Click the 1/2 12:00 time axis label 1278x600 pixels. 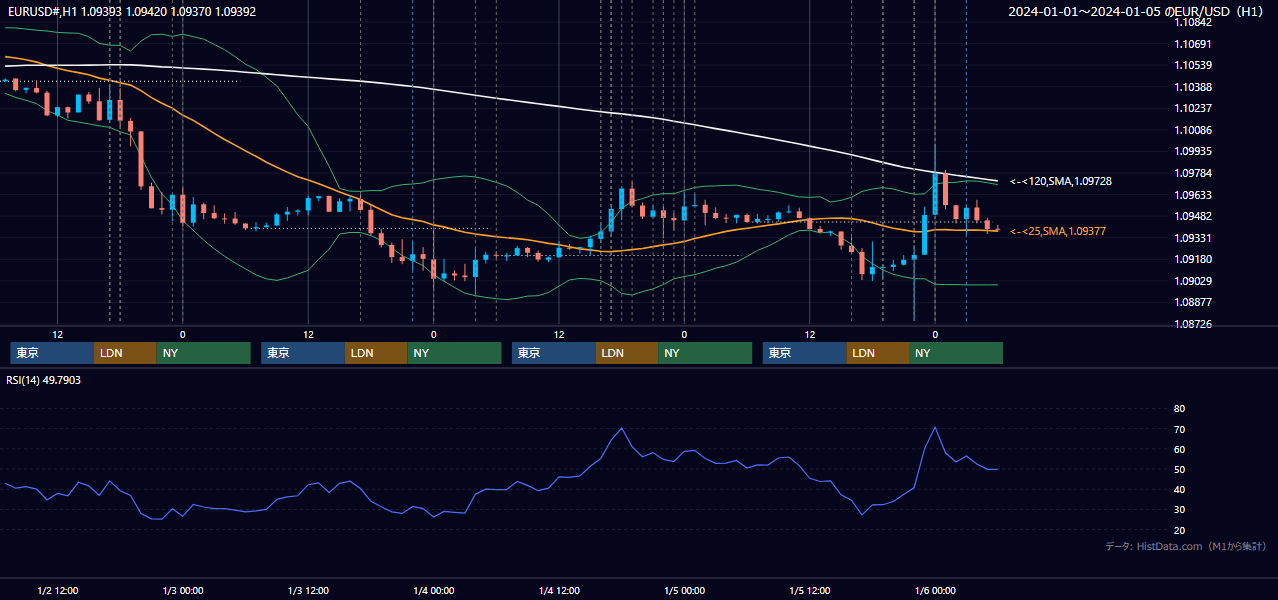point(58,591)
